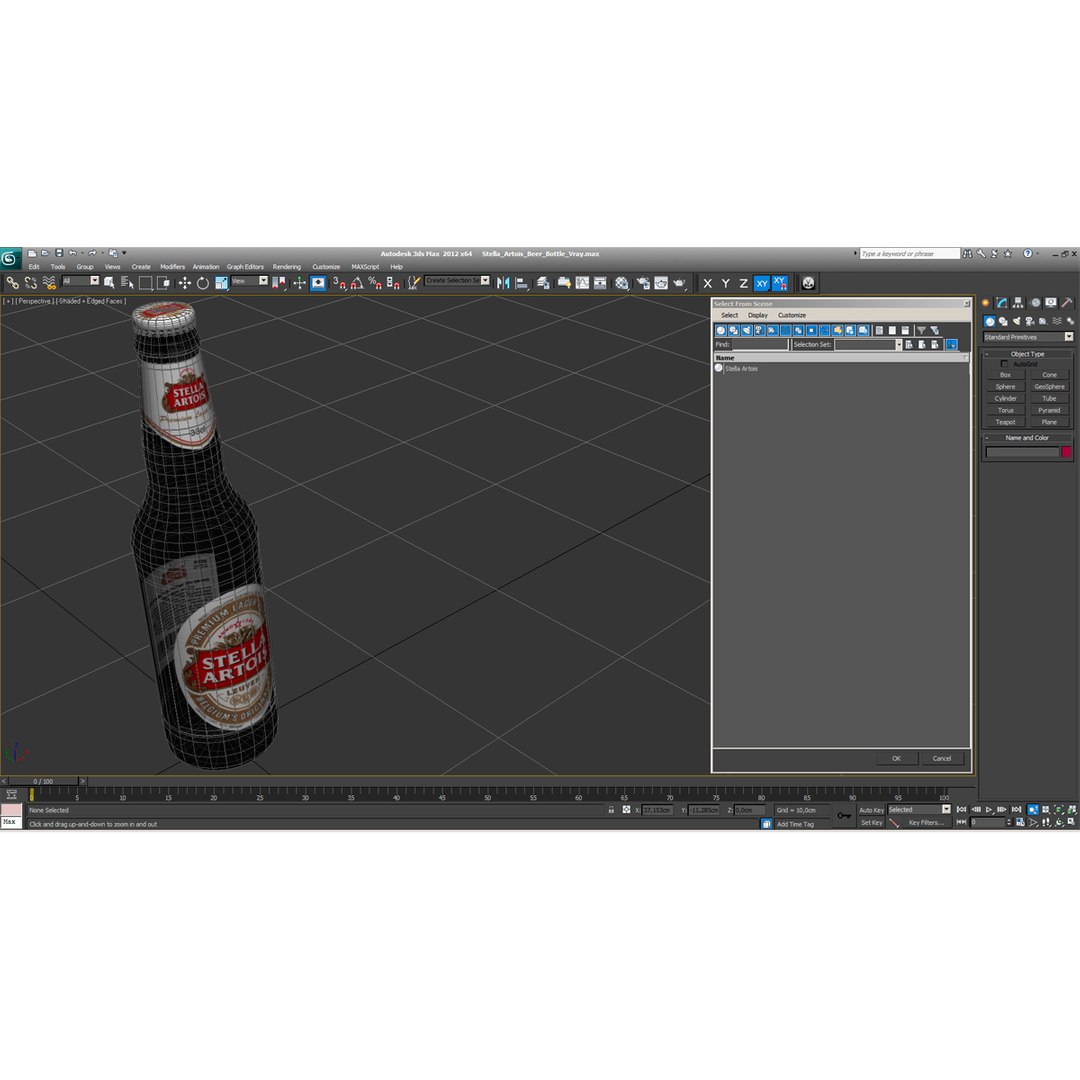Restrict transform to X axis

tap(707, 283)
